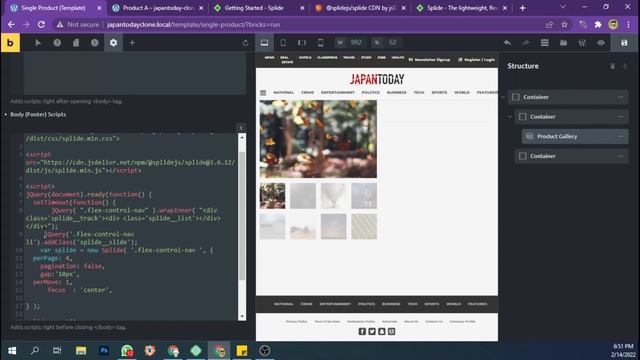
Task: Open Windows Start menu
Action: pyautogui.click(x=12, y=351)
